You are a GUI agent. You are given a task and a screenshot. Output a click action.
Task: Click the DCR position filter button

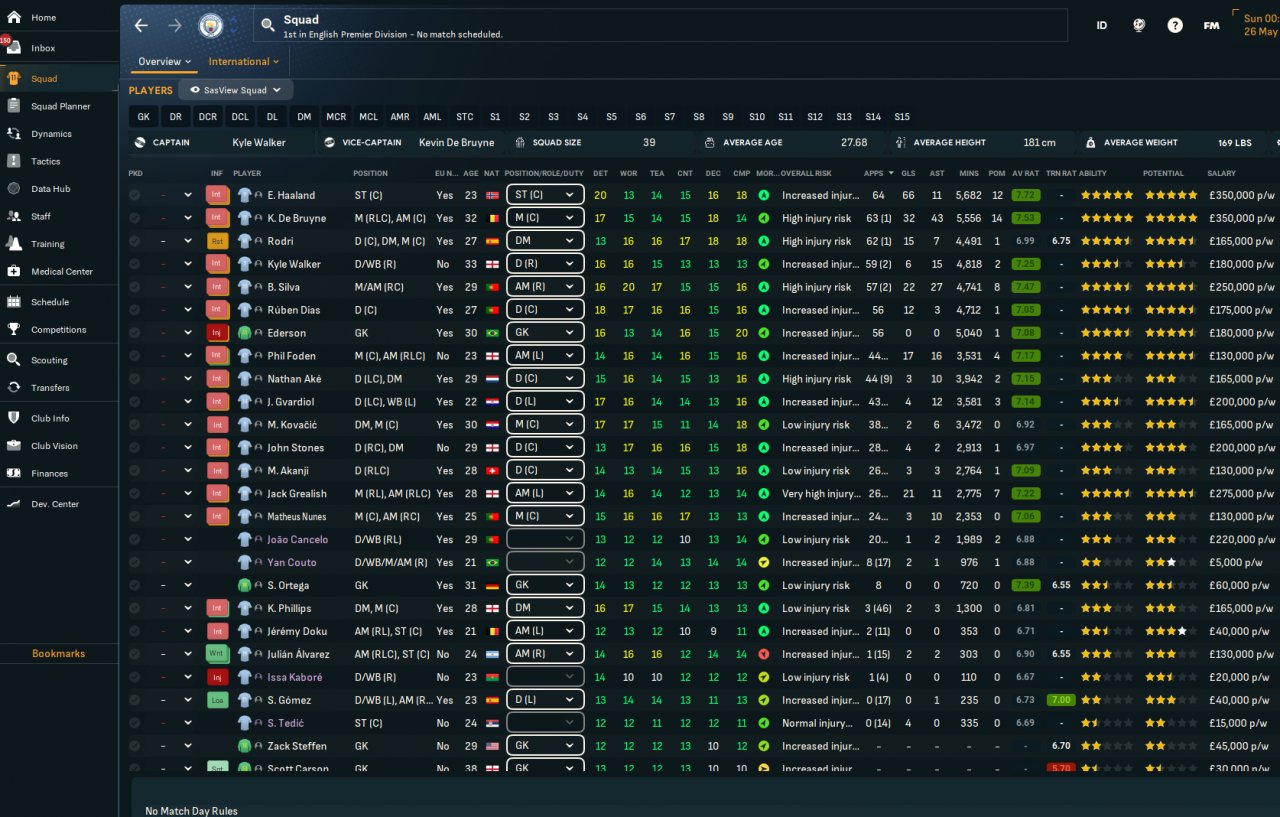click(x=208, y=117)
